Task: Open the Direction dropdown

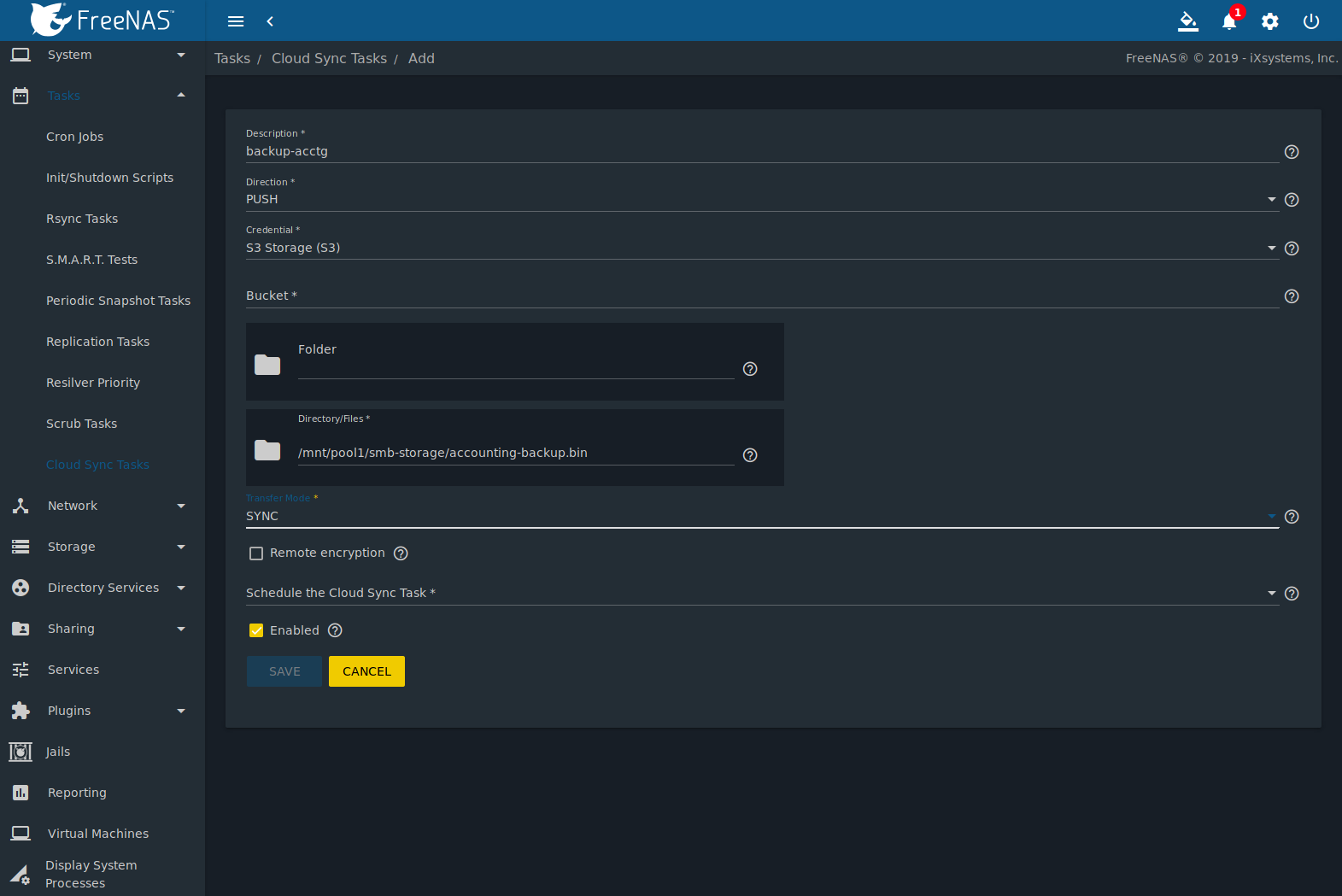Action: coord(762,199)
